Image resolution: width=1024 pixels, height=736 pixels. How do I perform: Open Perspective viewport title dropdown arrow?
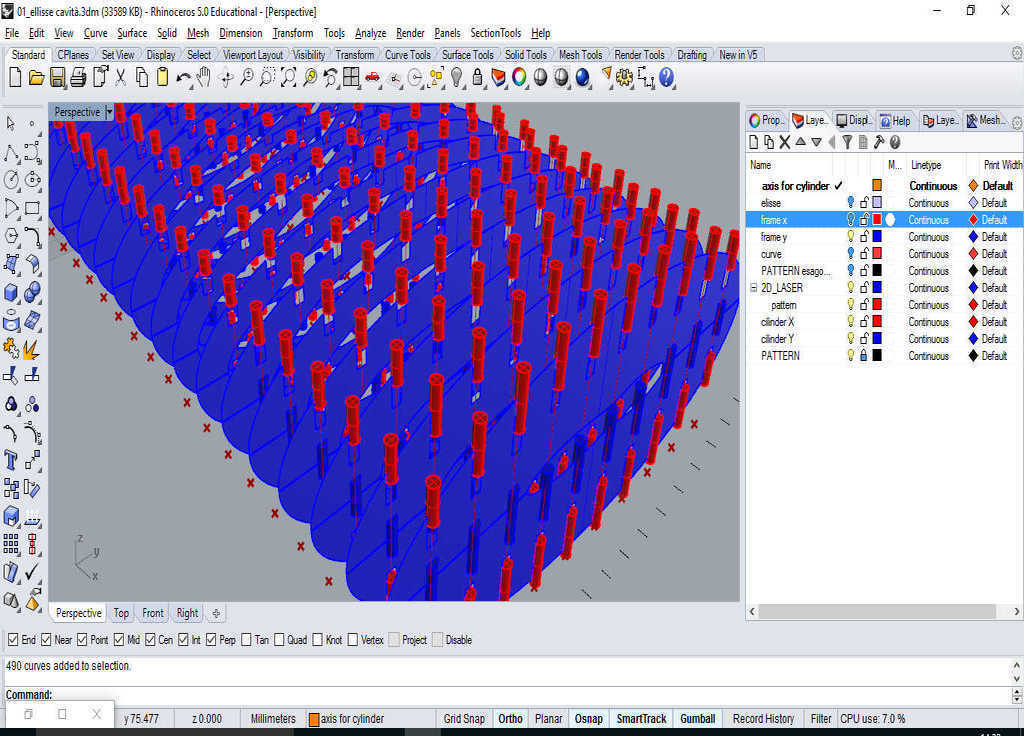pyautogui.click(x=109, y=112)
